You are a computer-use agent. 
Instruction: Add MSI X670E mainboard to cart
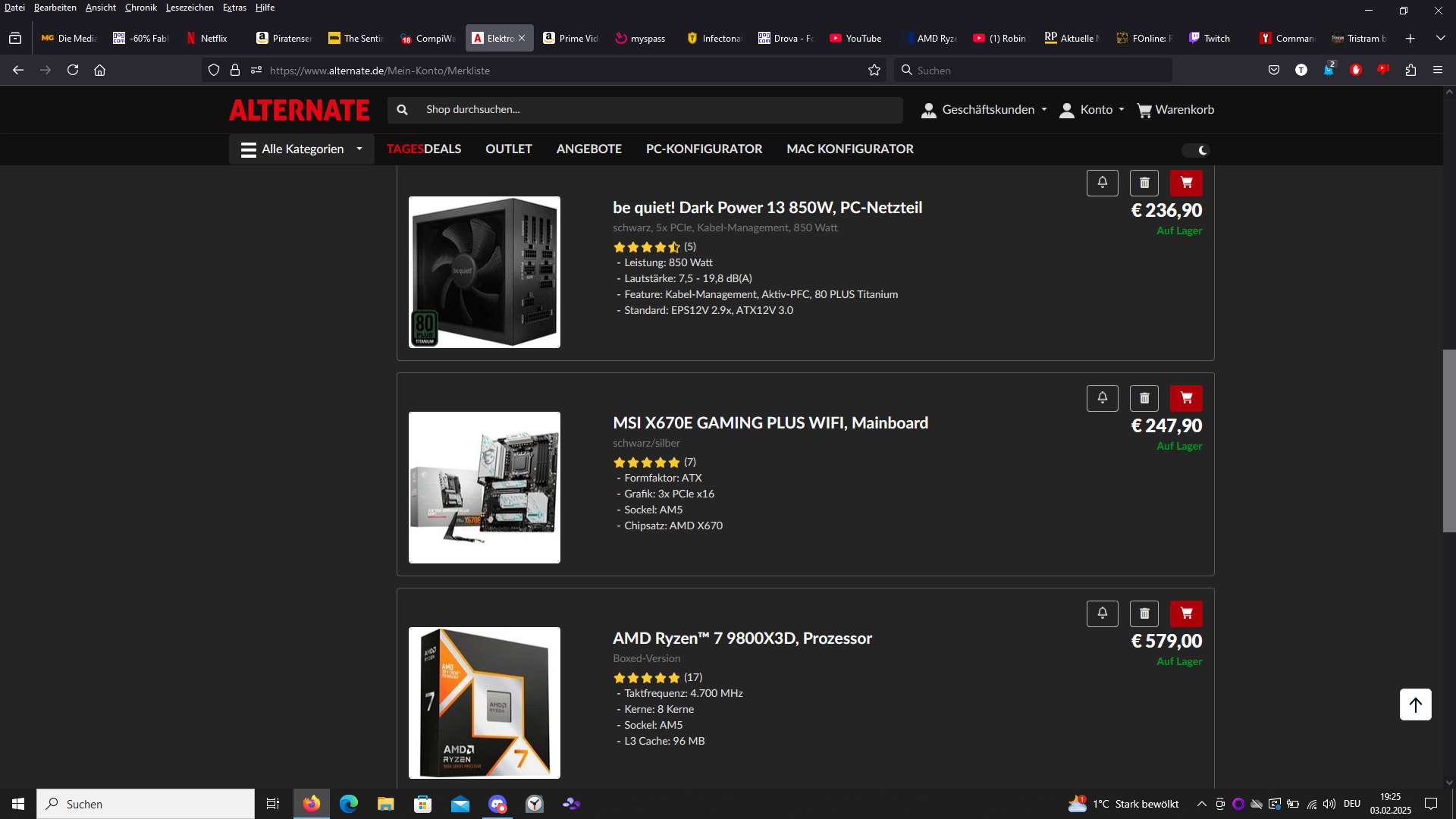point(1186,398)
